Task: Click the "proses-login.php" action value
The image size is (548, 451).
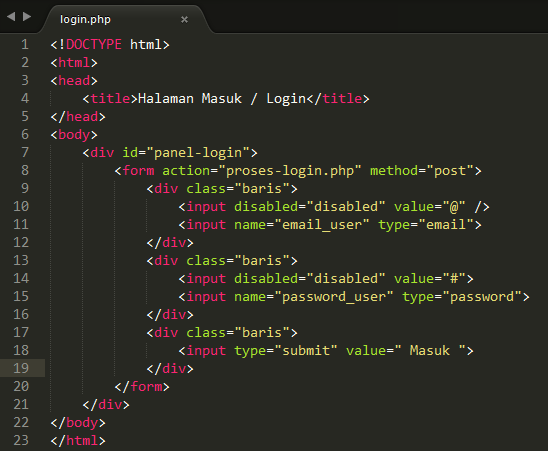Action: pos(290,171)
